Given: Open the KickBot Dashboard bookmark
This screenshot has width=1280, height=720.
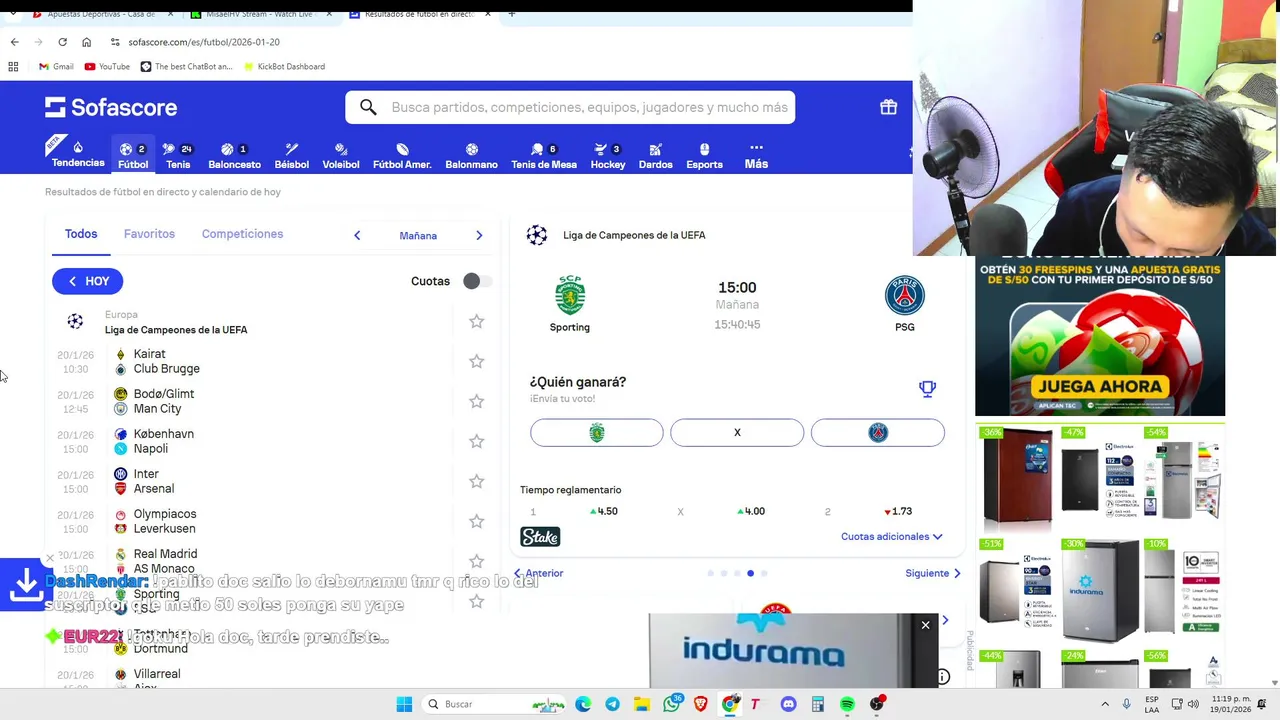Looking at the screenshot, I should (283, 67).
